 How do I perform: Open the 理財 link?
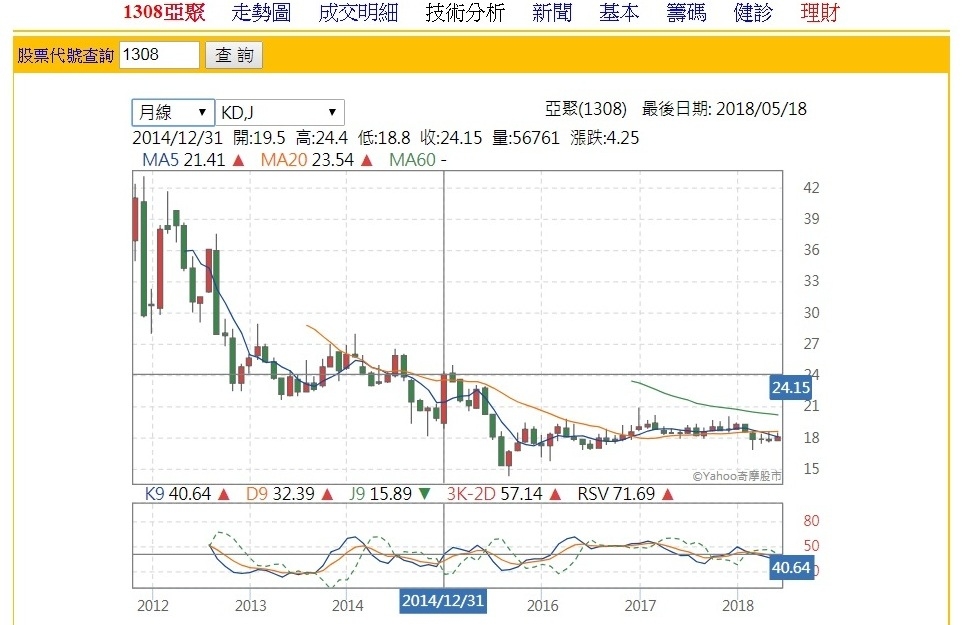(820, 12)
